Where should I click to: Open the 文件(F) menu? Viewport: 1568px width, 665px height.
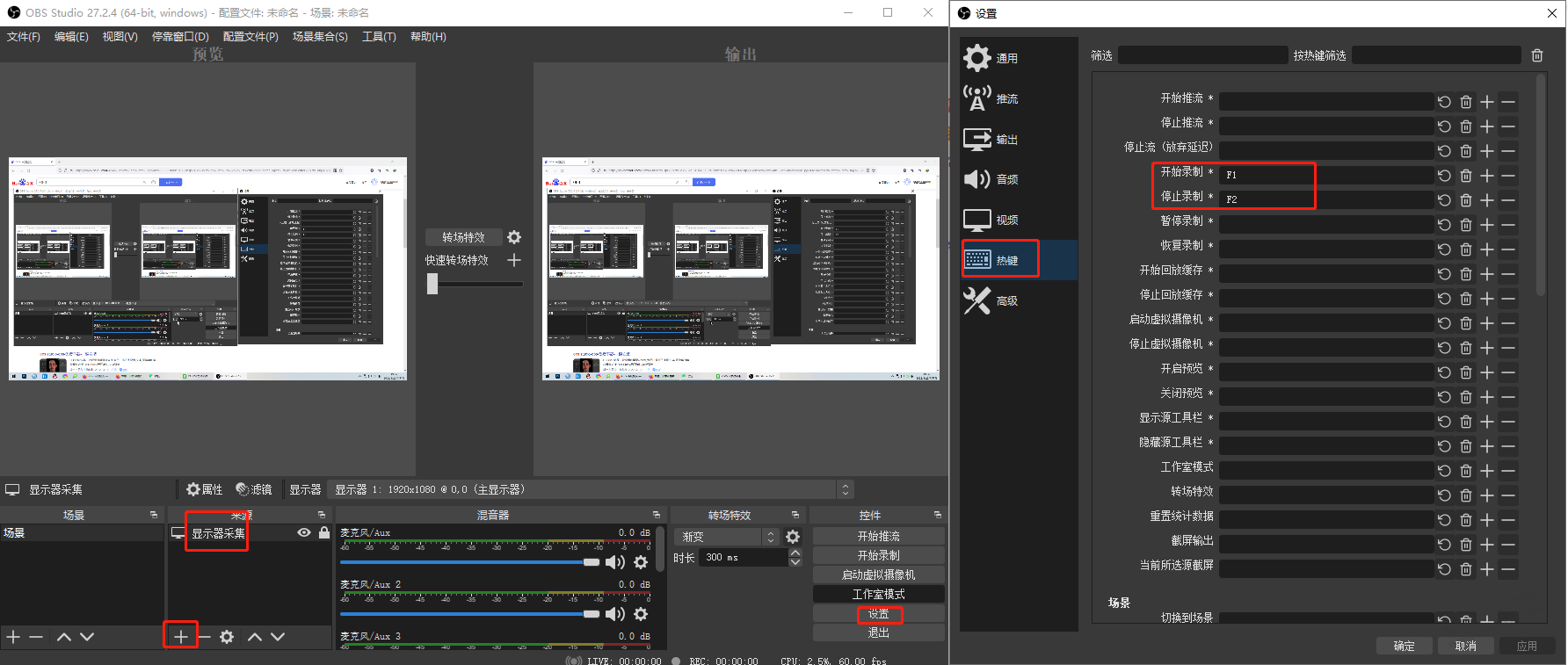(24, 37)
